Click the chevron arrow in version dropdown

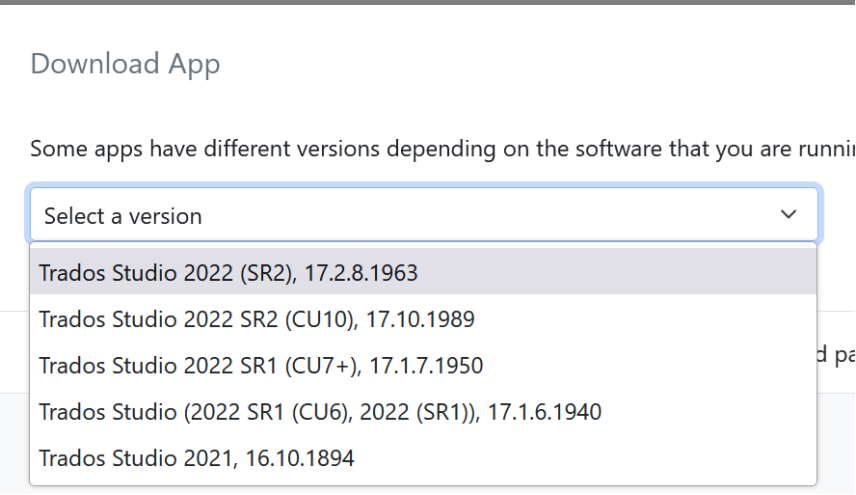pyautogui.click(x=789, y=215)
